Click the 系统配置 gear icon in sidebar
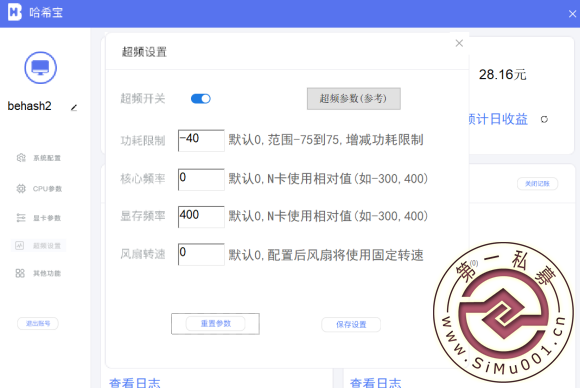 pos(21,158)
